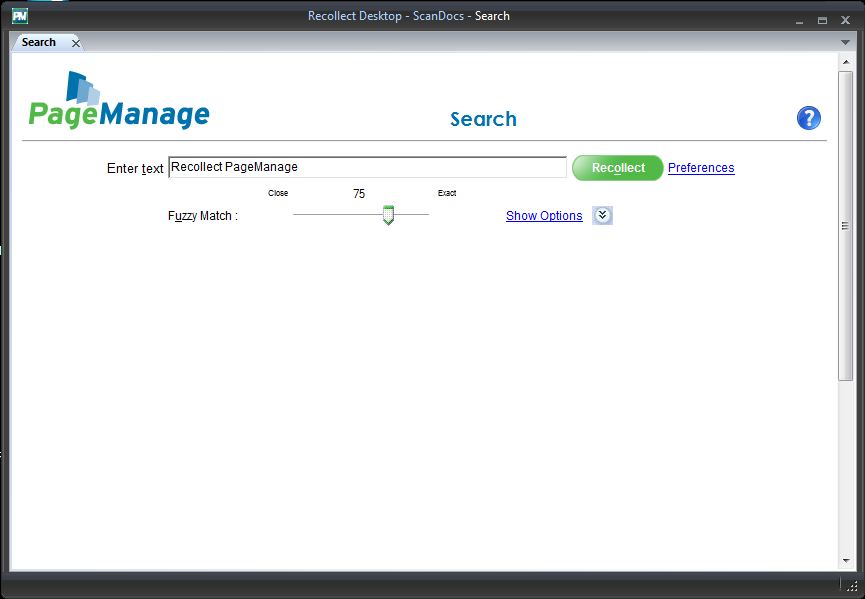Click the Fuzzy Match slider thumb
Image resolution: width=865 pixels, height=599 pixels.
click(388, 215)
